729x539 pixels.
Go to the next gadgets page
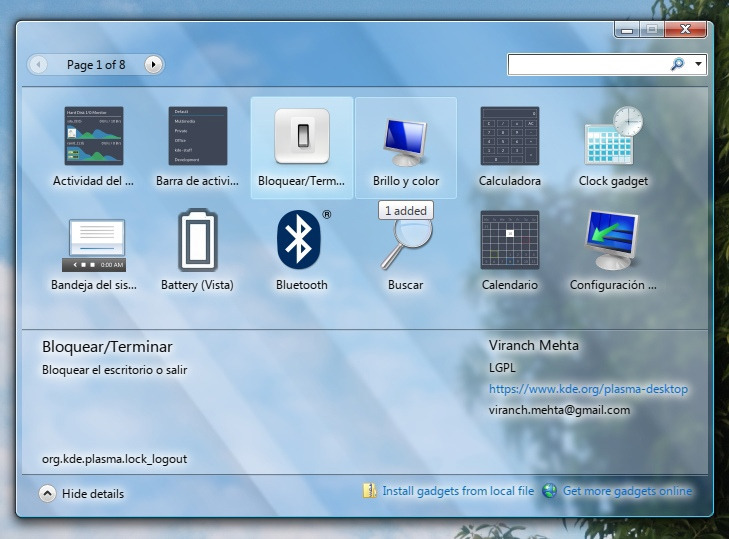point(153,65)
